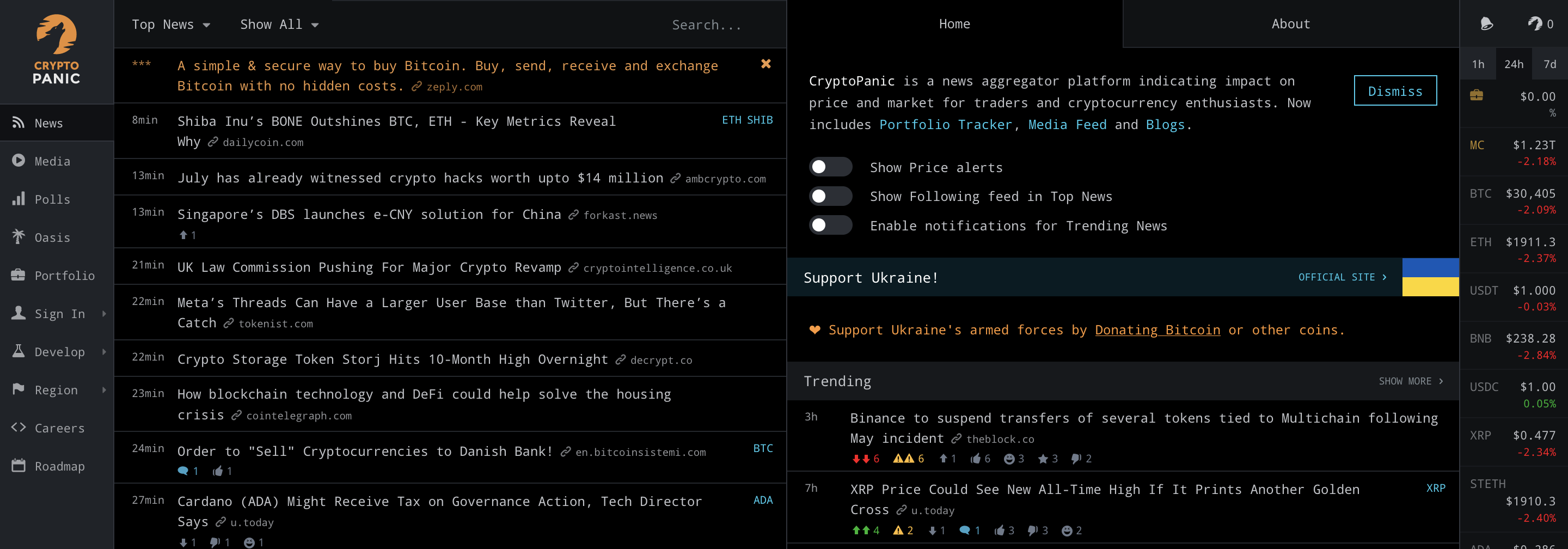Screen dimensions: 1568x549
Task: Click the ETH tag on Shiba Inu story
Action: click(x=732, y=120)
